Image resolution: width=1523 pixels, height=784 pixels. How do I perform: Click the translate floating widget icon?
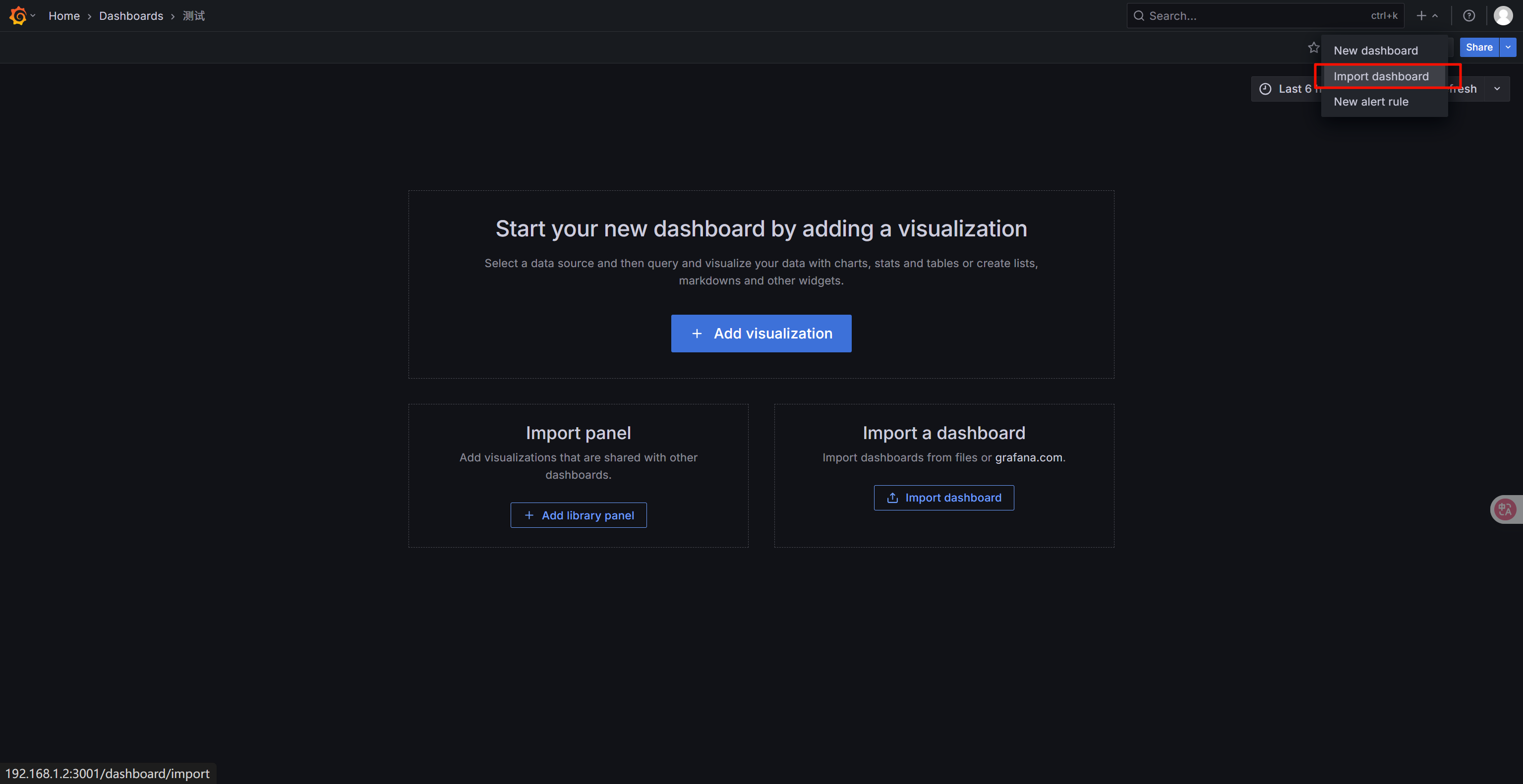pos(1505,508)
